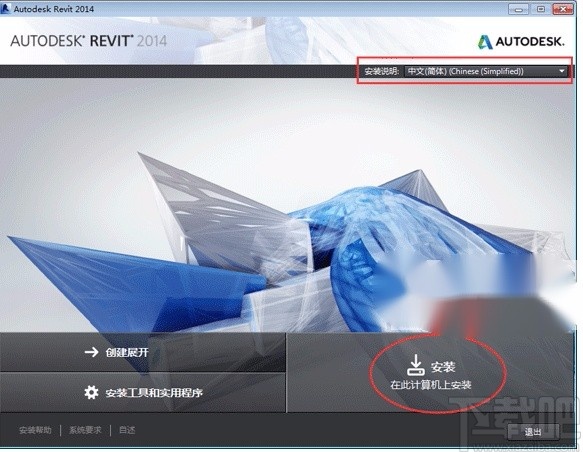
Task: Maximize the Autodesk Revit 2014 installer window
Action: coord(540,9)
